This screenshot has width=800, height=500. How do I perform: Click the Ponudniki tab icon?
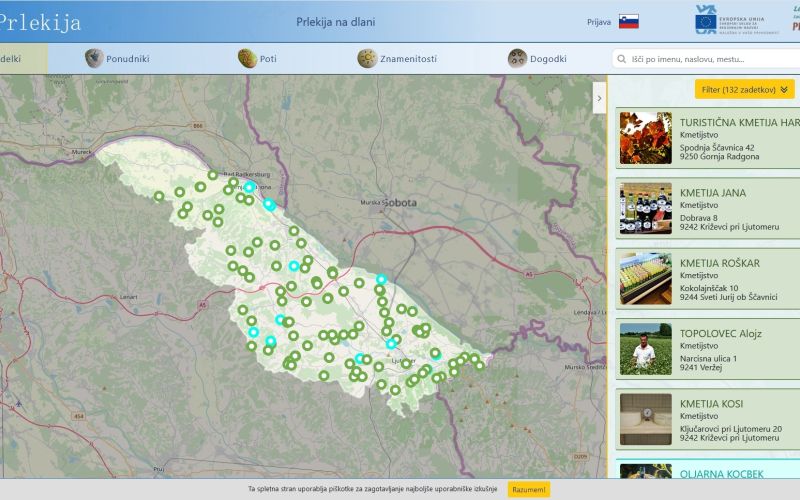pyautogui.click(x=94, y=58)
